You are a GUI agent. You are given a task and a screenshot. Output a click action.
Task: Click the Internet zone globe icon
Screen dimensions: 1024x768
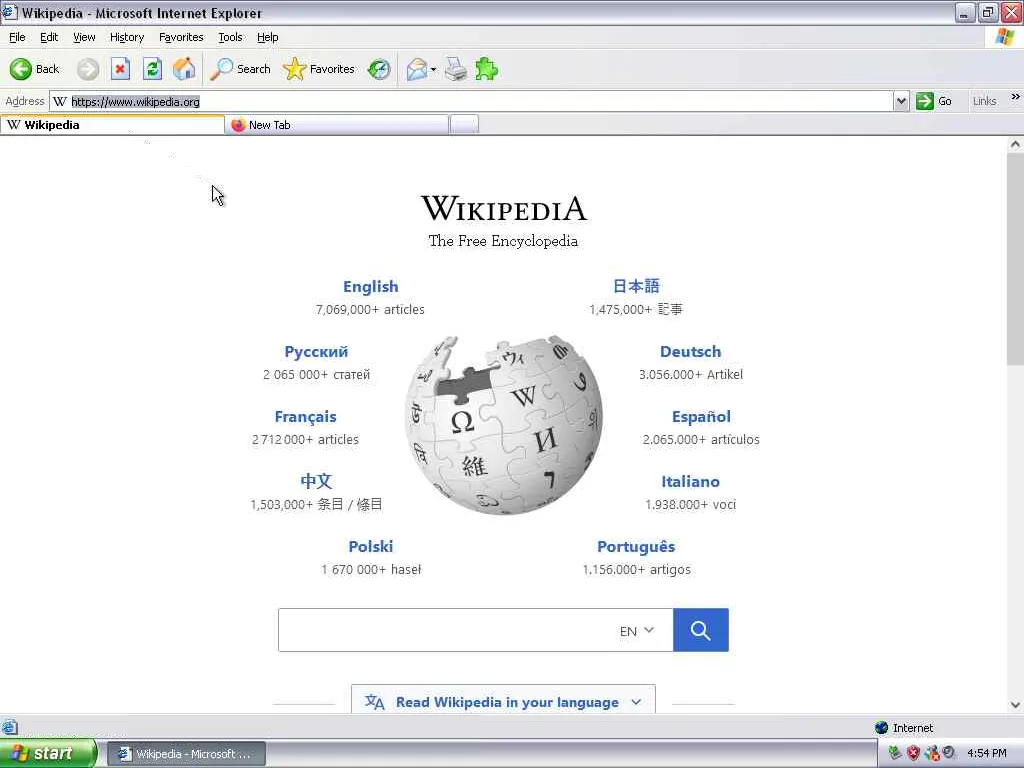pyautogui.click(x=881, y=728)
